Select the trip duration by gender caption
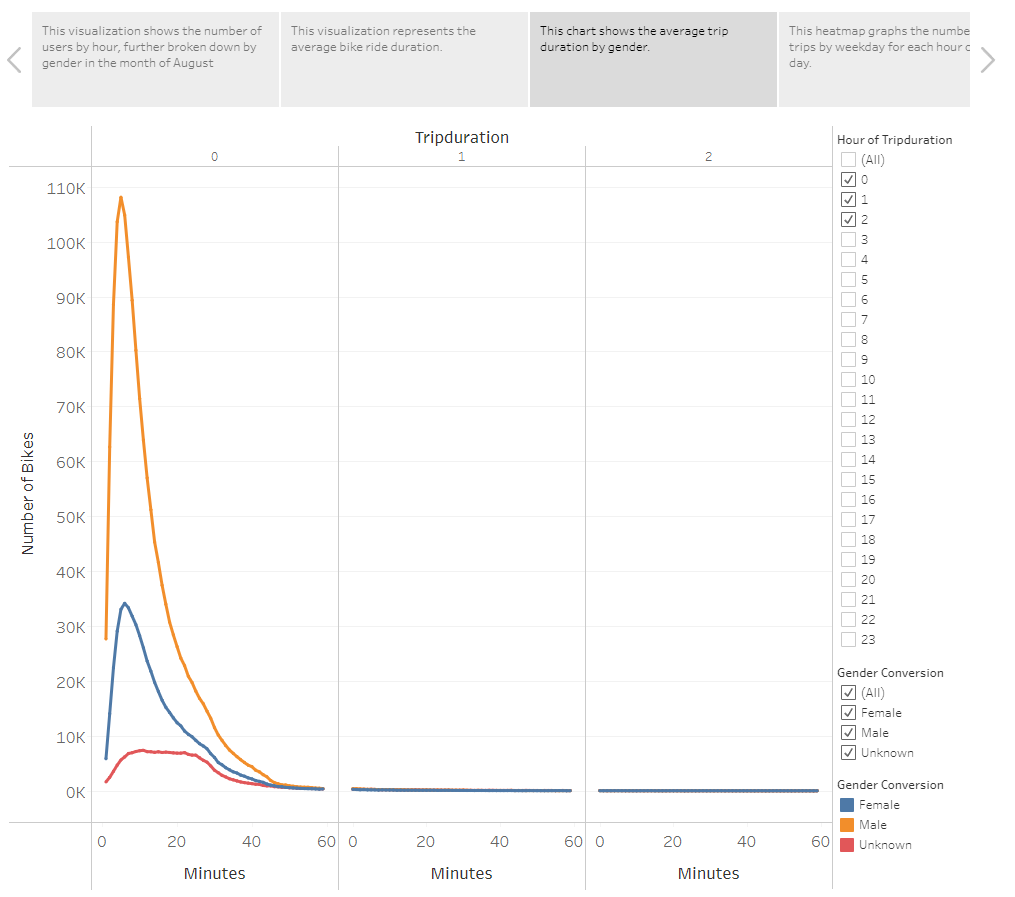The height and width of the screenshot is (897, 1015). pyautogui.click(x=653, y=59)
